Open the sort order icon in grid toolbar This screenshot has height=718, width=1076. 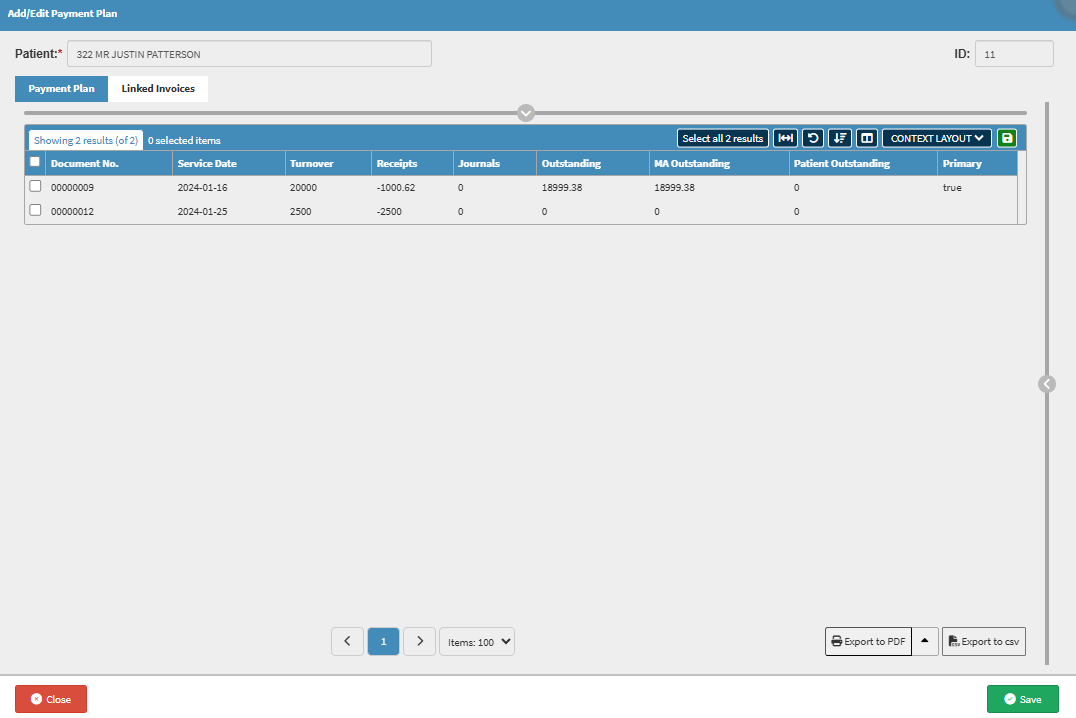[840, 138]
